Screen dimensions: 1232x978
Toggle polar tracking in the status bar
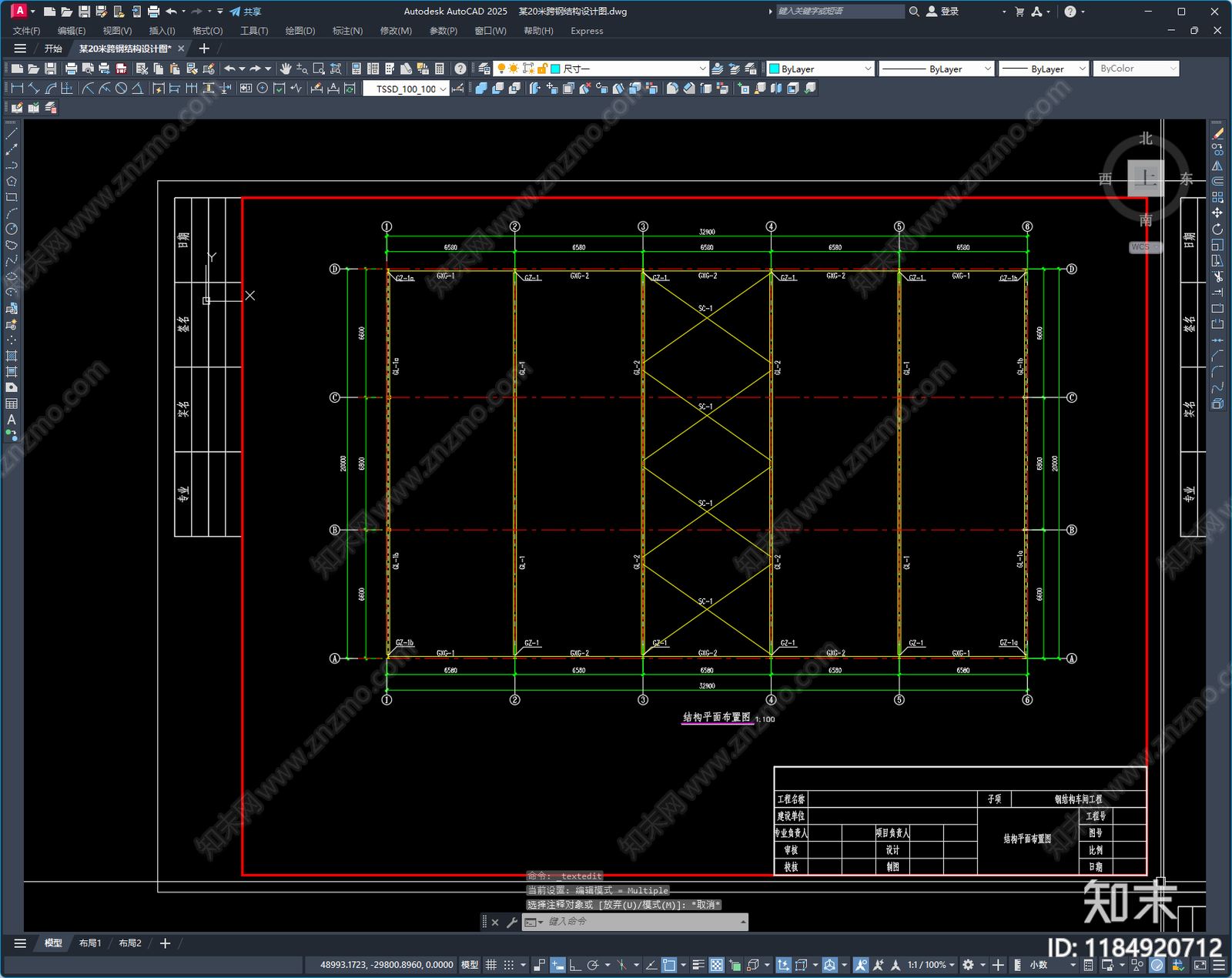pyautogui.click(x=593, y=965)
